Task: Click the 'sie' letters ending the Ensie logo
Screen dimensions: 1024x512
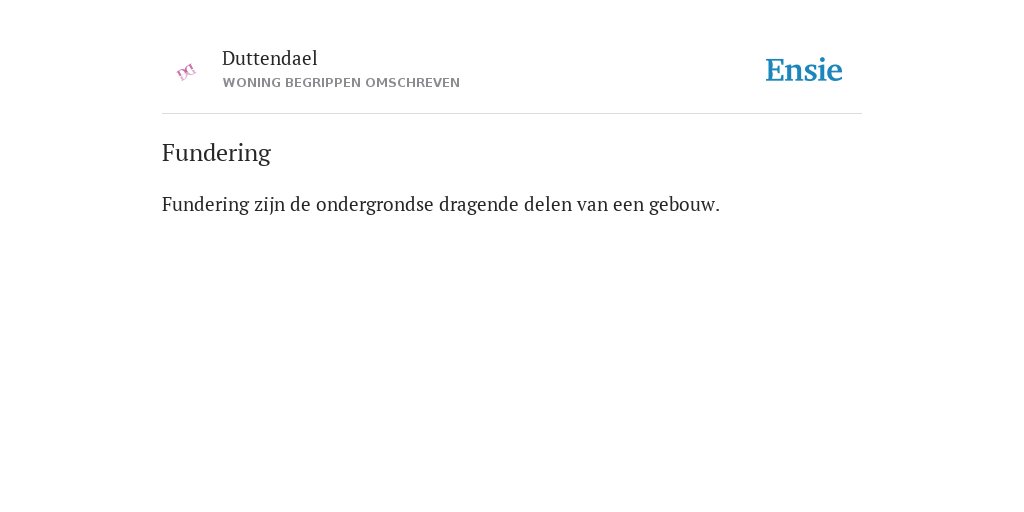Action: (824, 71)
